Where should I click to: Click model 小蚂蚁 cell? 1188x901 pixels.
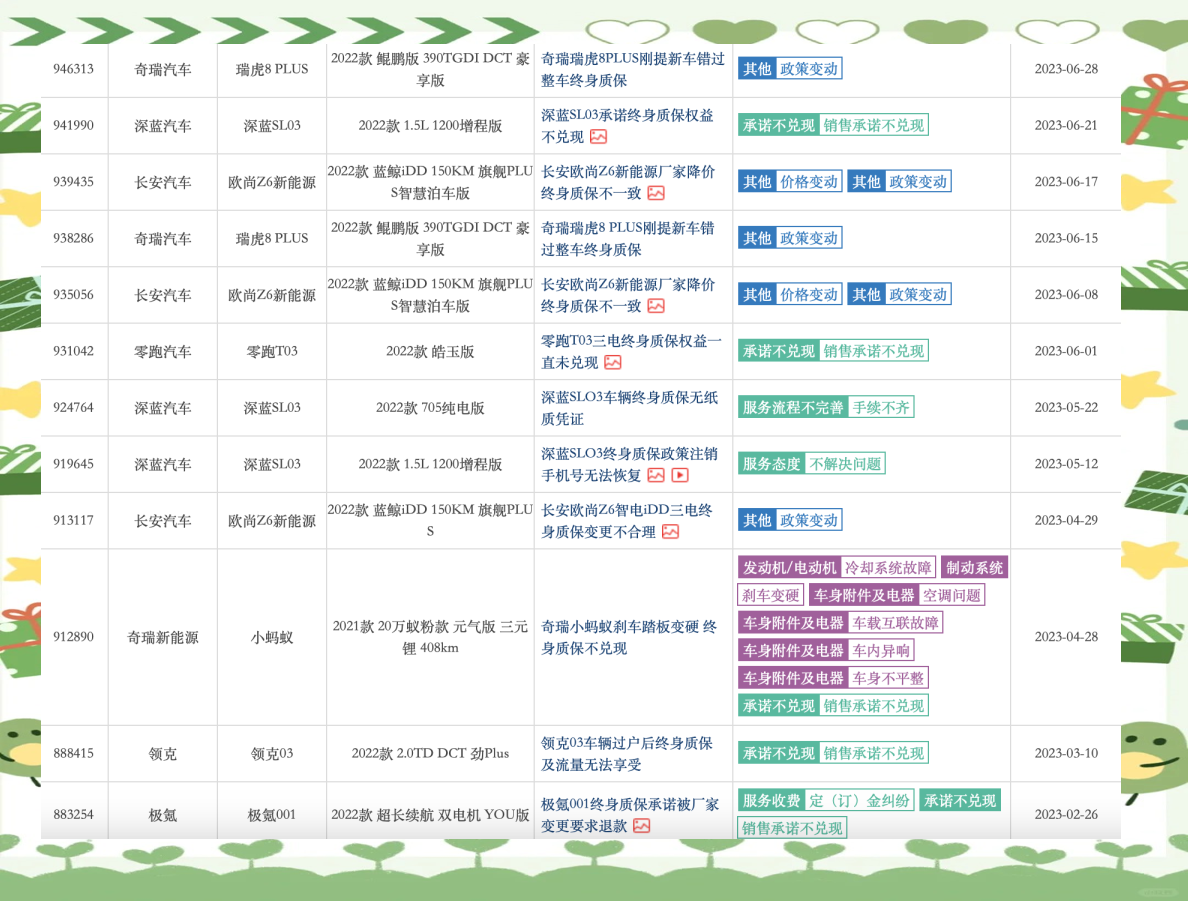(x=272, y=637)
